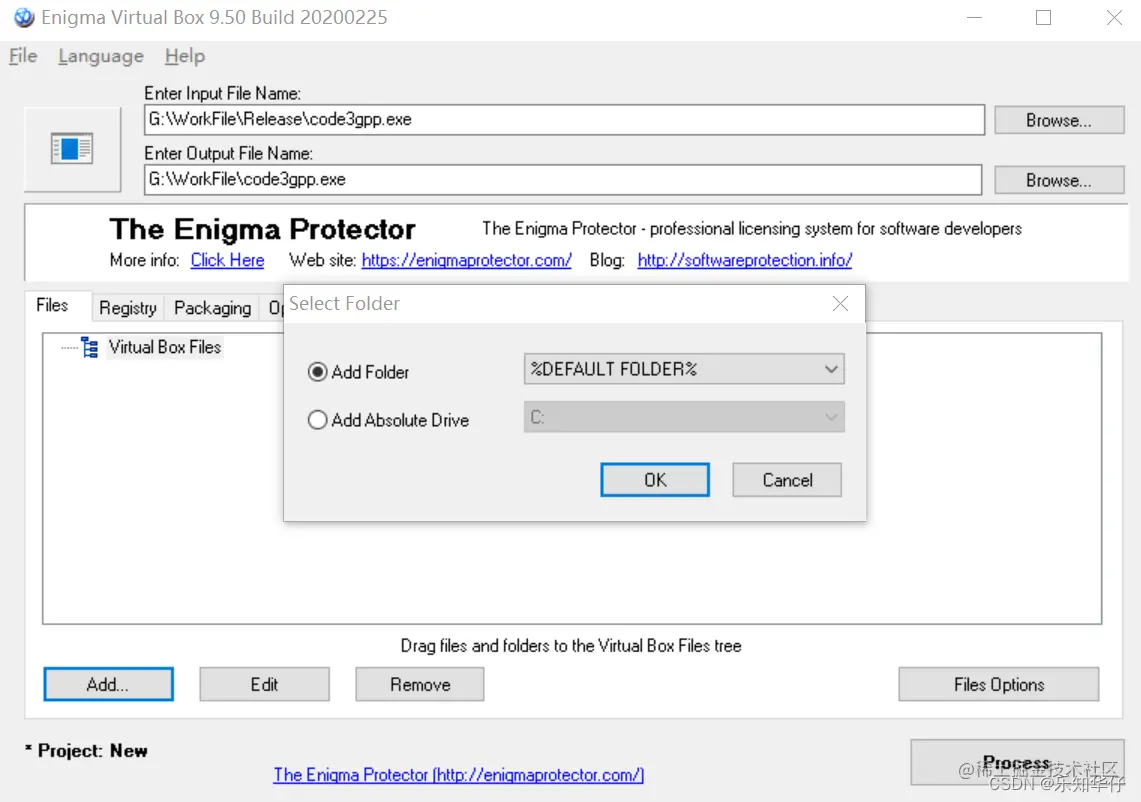Focus the output file name field
This screenshot has width=1141, height=802.
563,179
